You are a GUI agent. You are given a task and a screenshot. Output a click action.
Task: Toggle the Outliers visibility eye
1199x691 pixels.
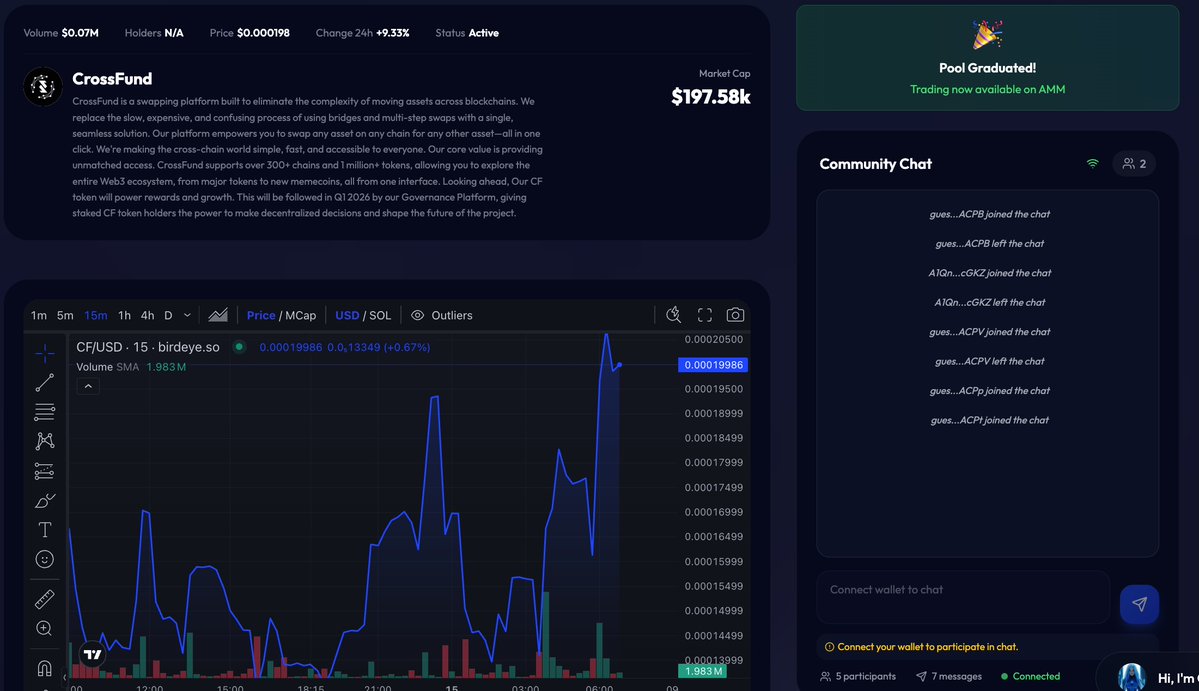418,315
